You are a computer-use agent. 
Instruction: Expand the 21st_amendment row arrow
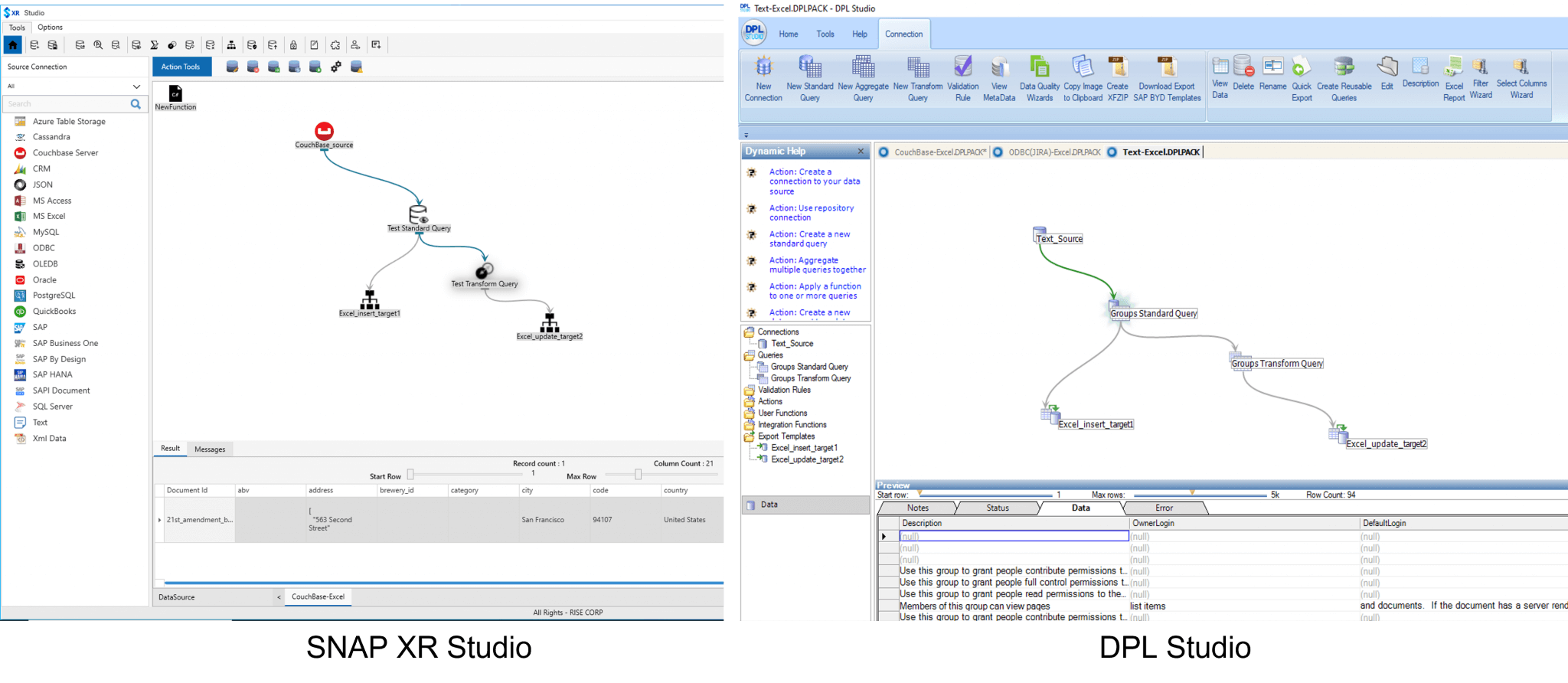(x=159, y=520)
